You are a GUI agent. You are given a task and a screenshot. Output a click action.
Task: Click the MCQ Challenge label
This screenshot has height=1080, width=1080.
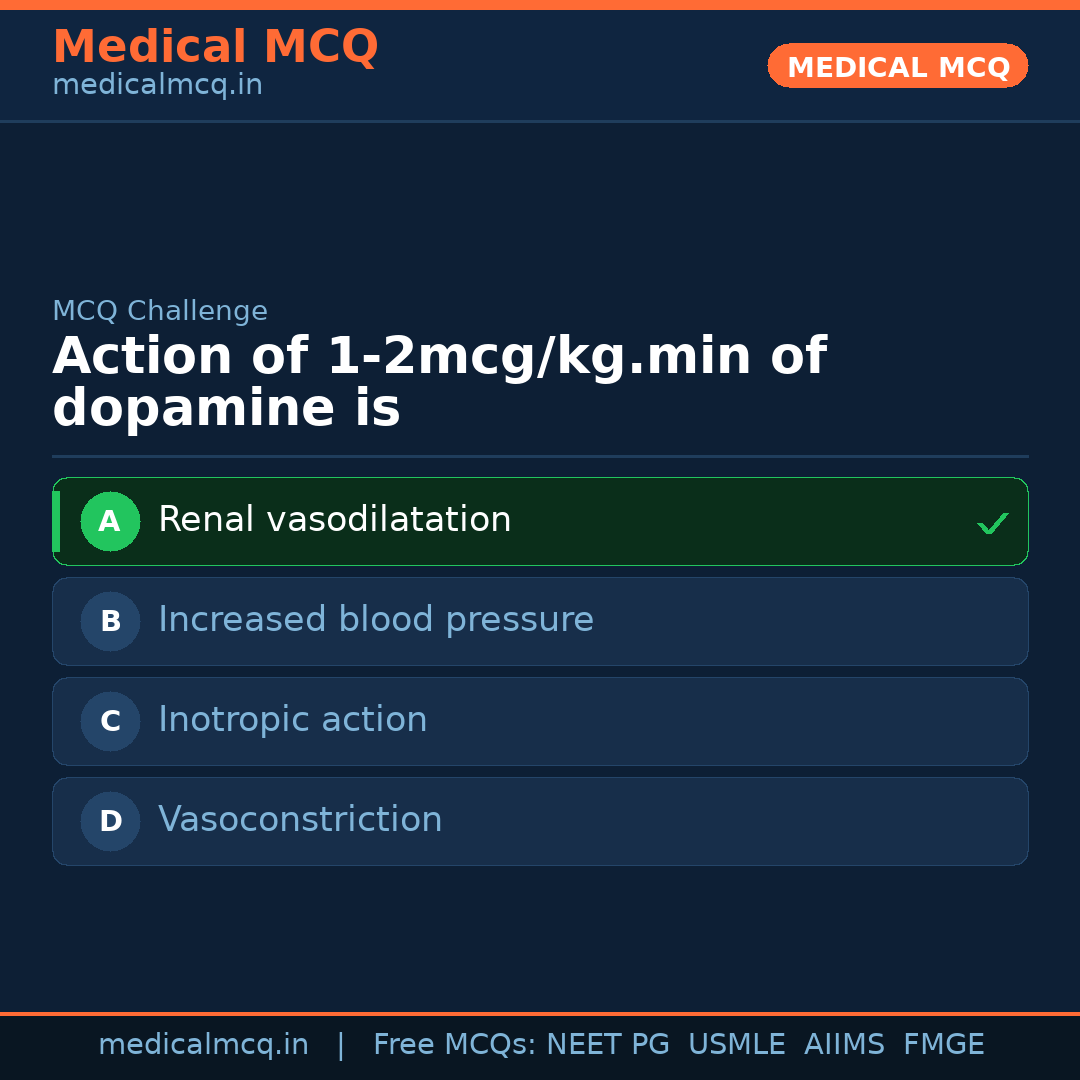[x=160, y=311]
